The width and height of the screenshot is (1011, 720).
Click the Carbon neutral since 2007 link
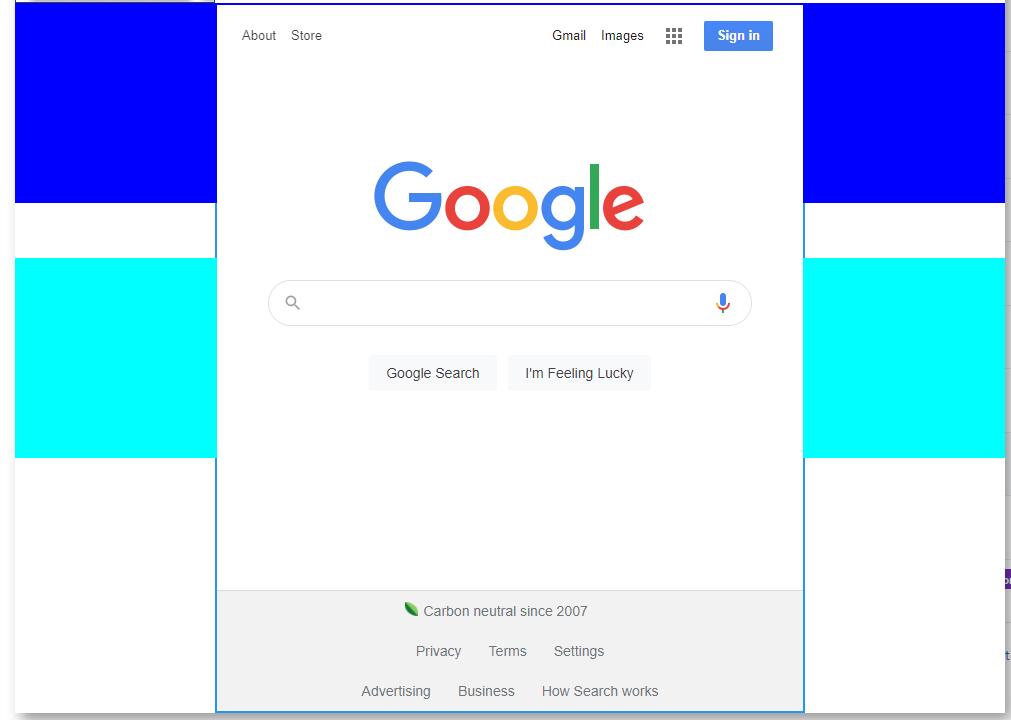tap(506, 611)
